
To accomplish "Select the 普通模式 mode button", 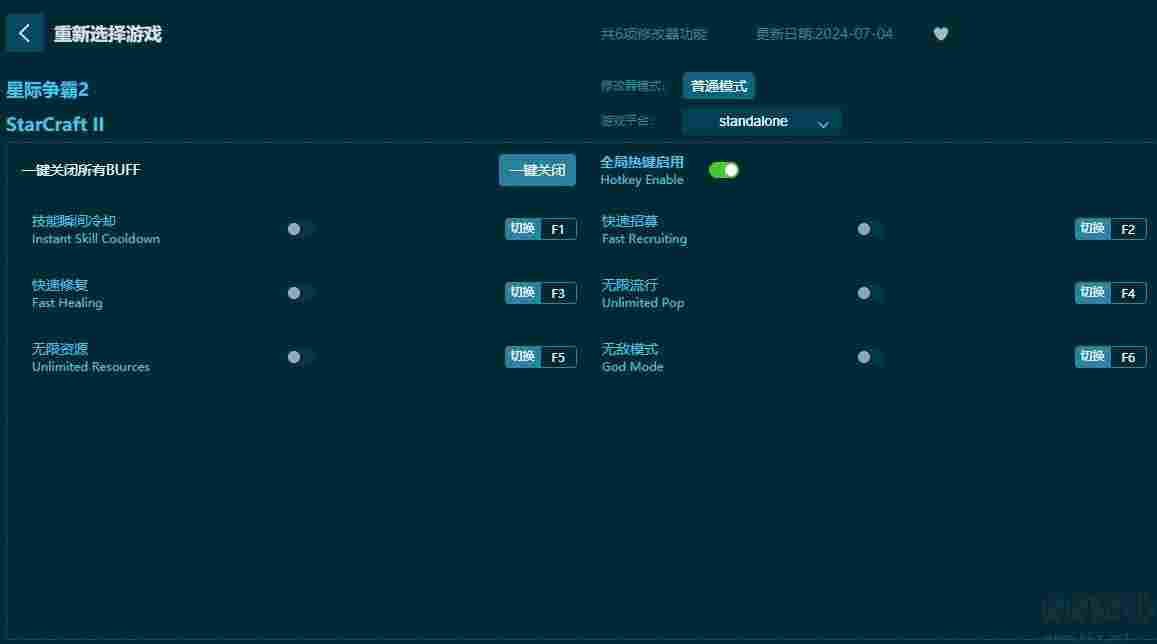I will pos(718,86).
